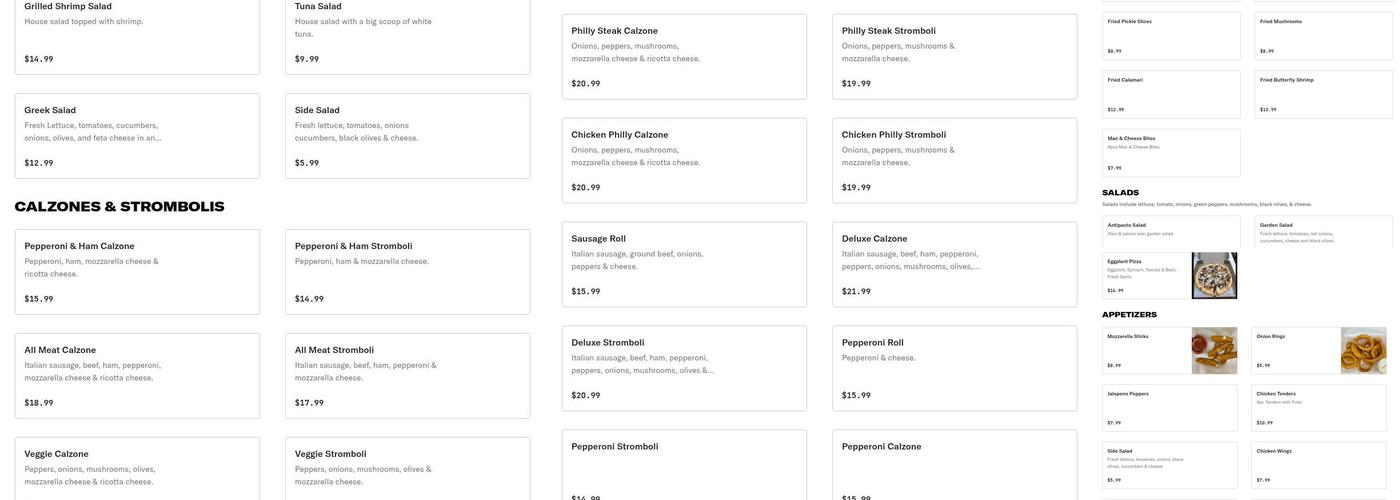Click the Sausage Roll menu card

[684, 265]
